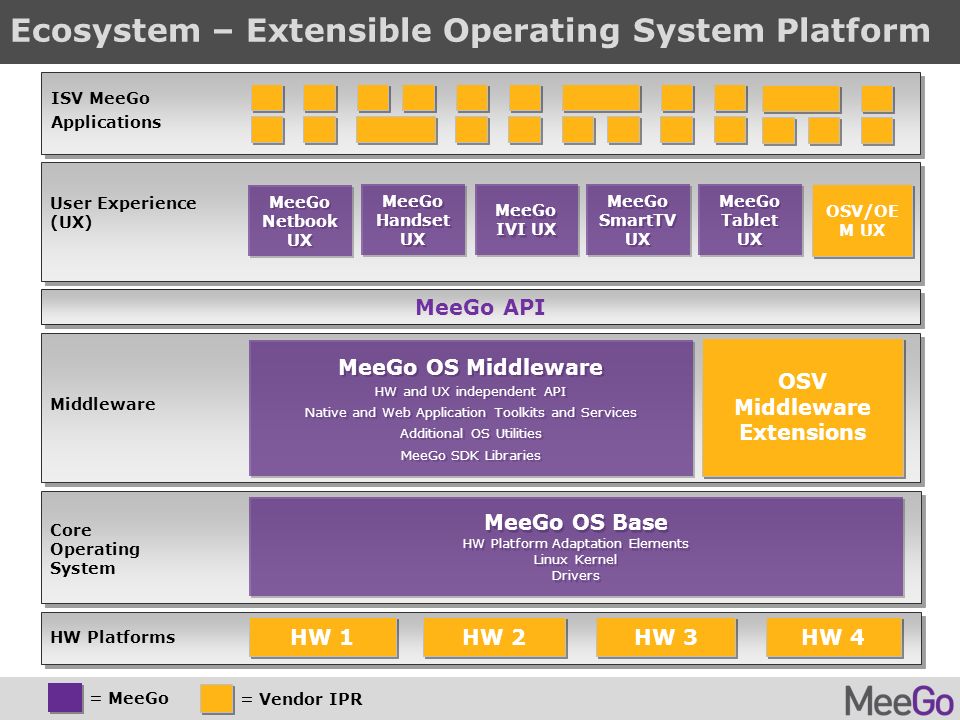Click 'MeeGo SDK Libraries' text

tap(470, 456)
